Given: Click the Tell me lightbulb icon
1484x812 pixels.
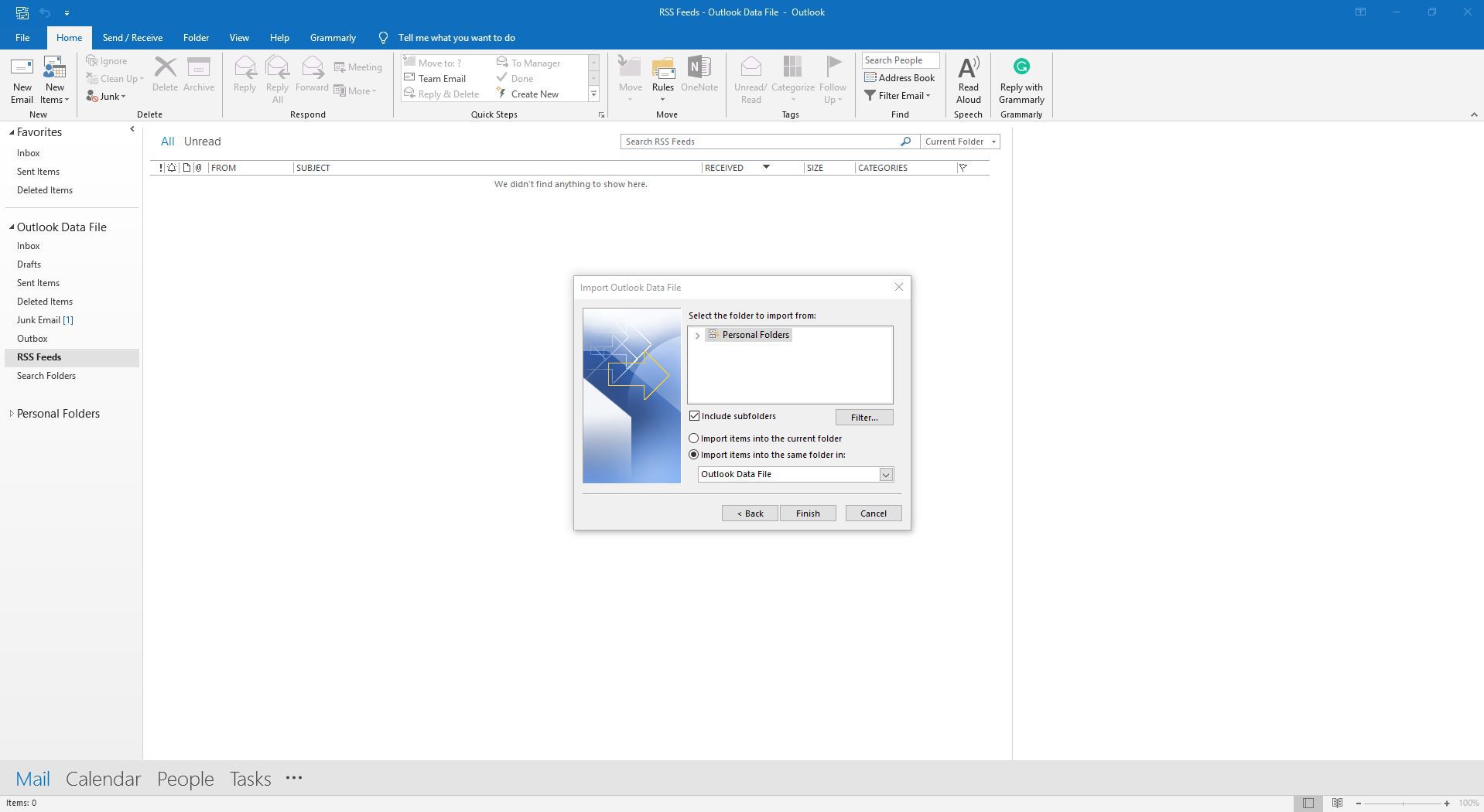Looking at the screenshot, I should coord(383,38).
